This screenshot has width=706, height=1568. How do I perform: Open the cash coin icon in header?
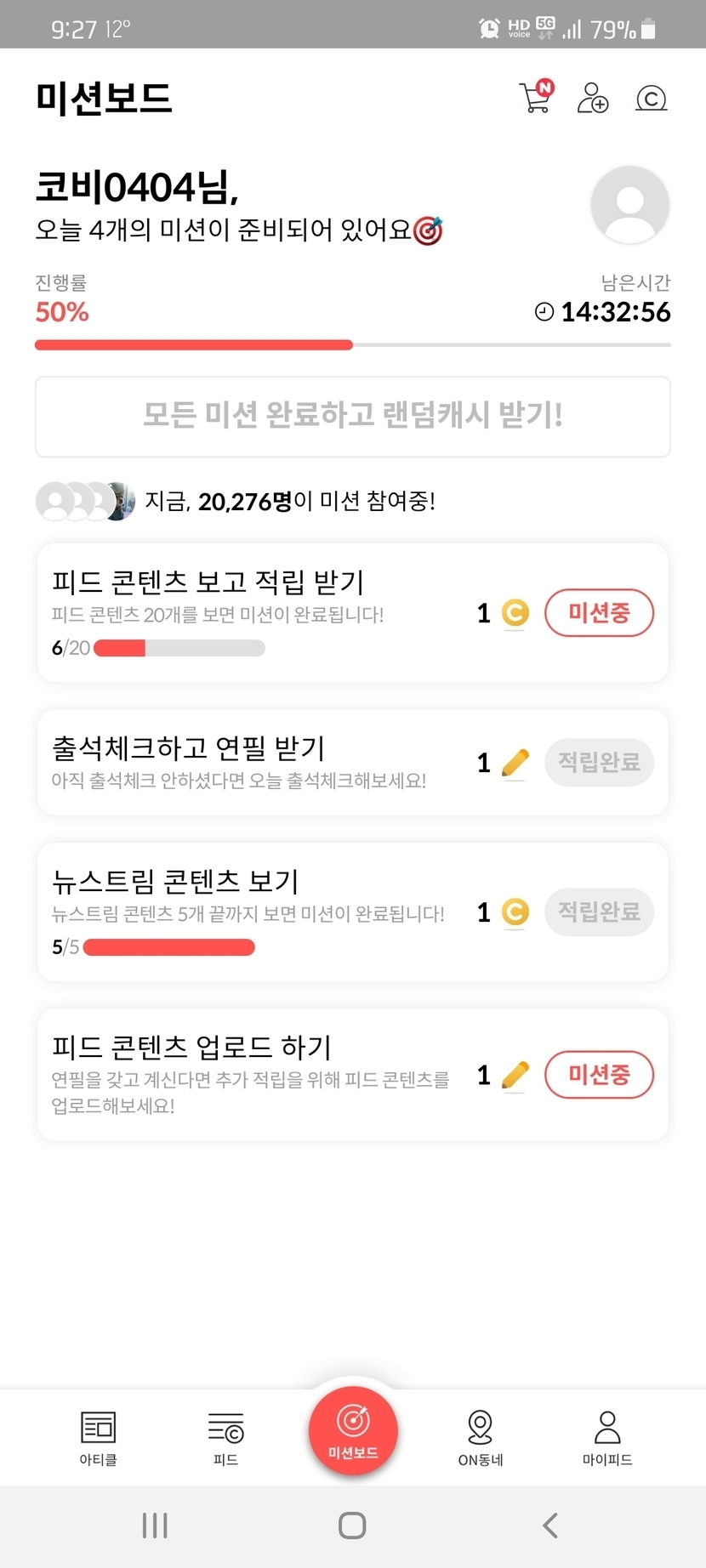coord(651,99)
